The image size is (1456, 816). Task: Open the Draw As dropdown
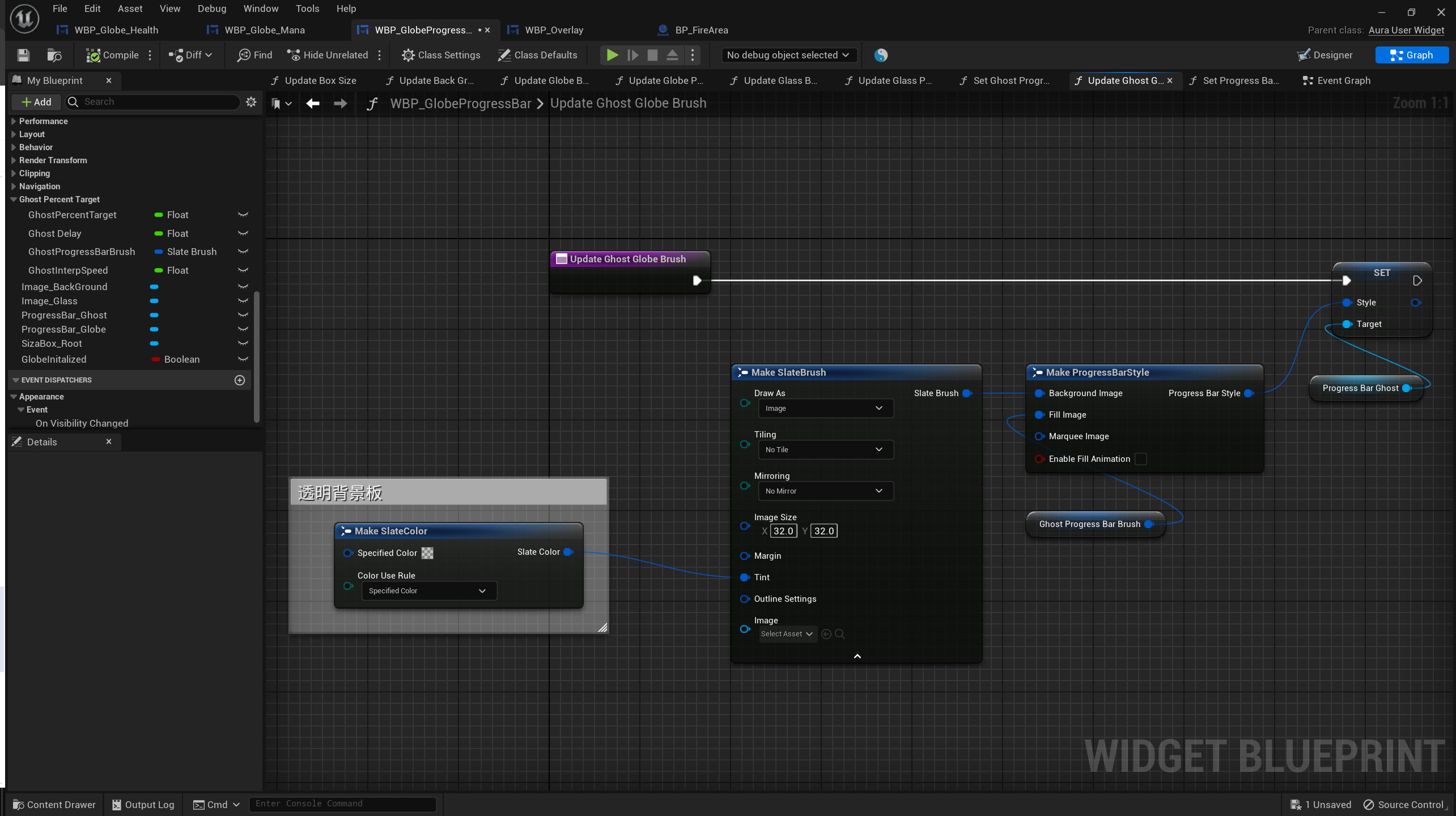point(825,409)
